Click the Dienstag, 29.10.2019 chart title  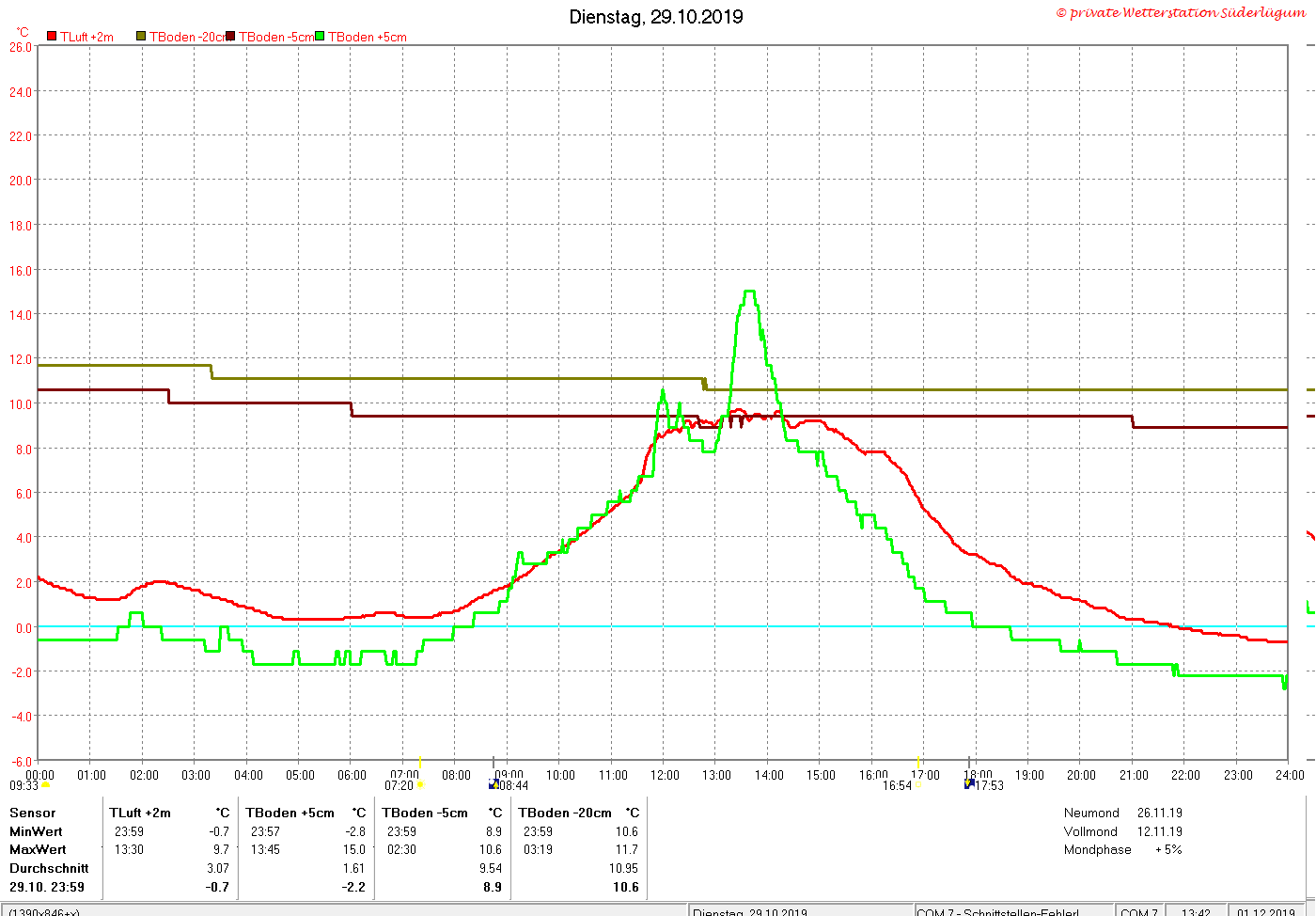tap(656, 17)
